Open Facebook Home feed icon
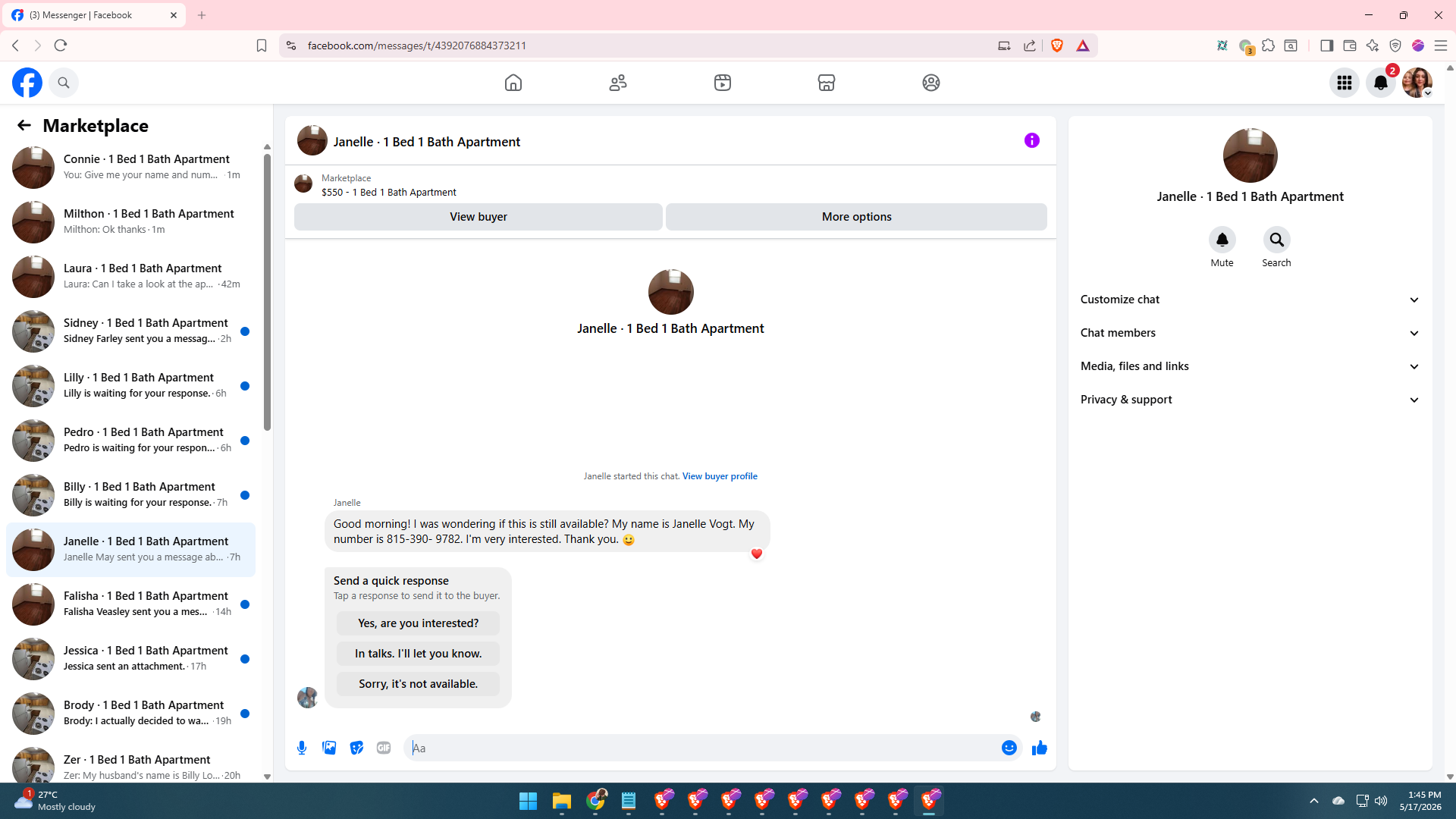Image resolution: width=1456 pixels, height=819 pixels. (513, 83)
